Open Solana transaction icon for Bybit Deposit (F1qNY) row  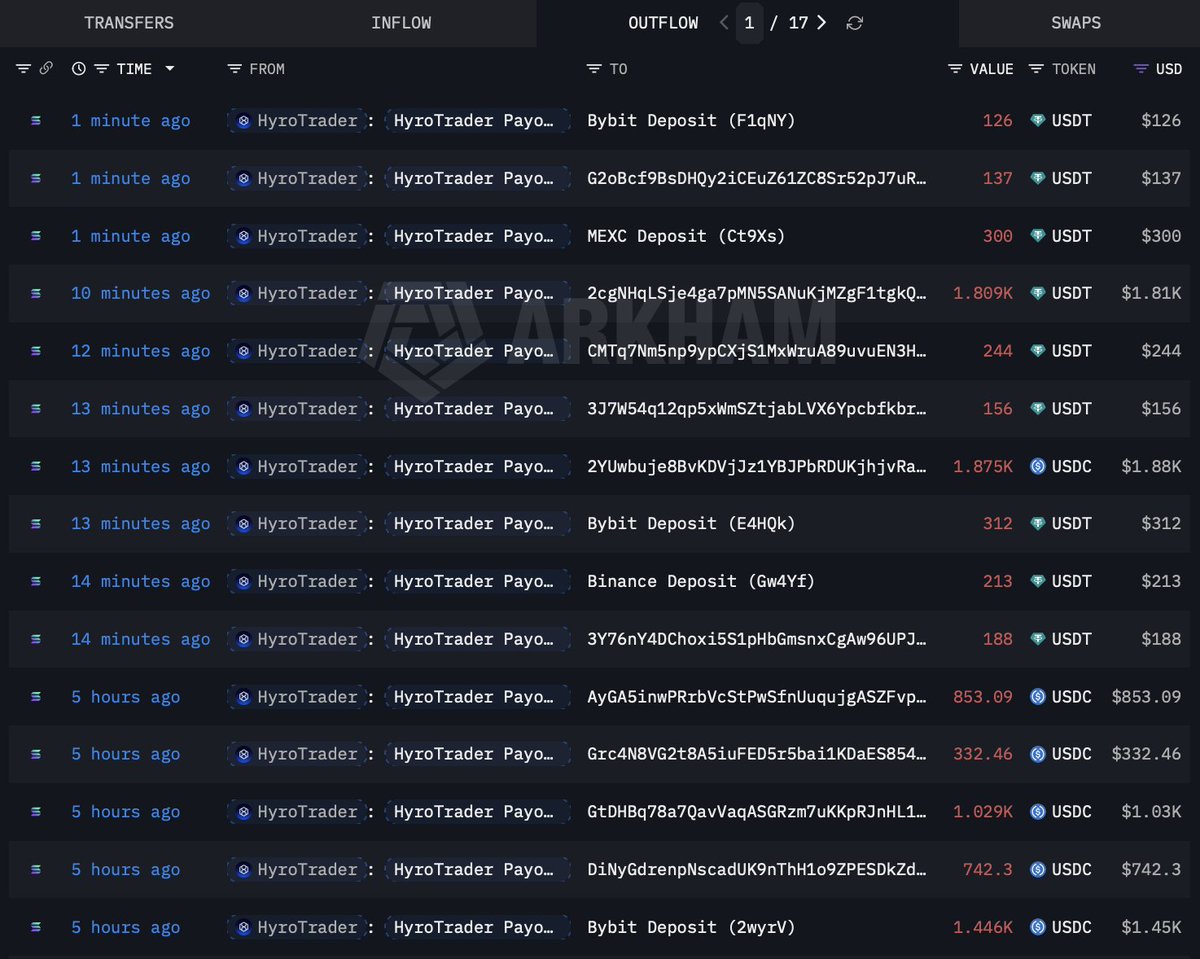point(37,121)
